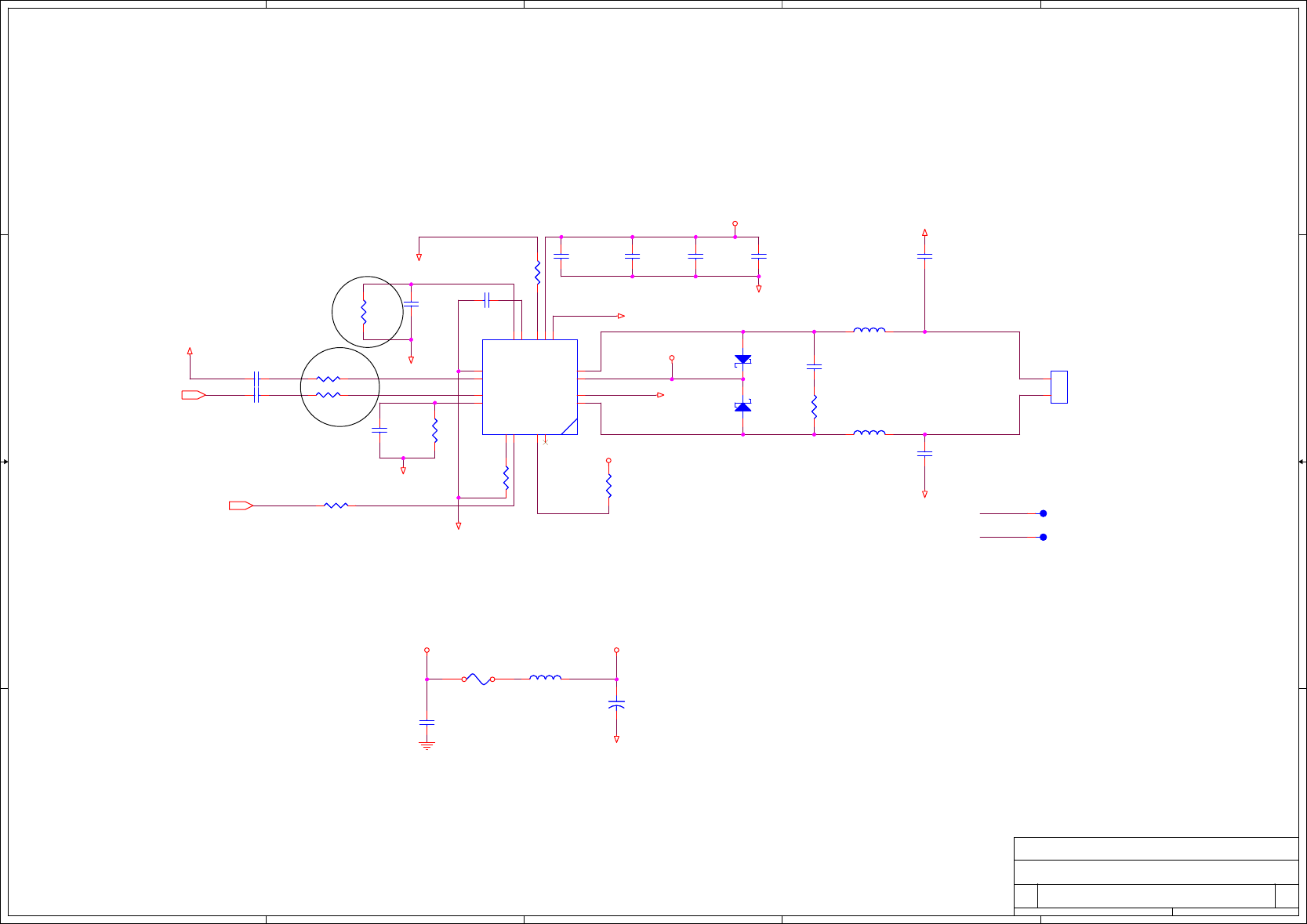Click the capacitor beside the ground symbol at bottom
Viewport: 1307px width, 924px height.
click(427, 721)
